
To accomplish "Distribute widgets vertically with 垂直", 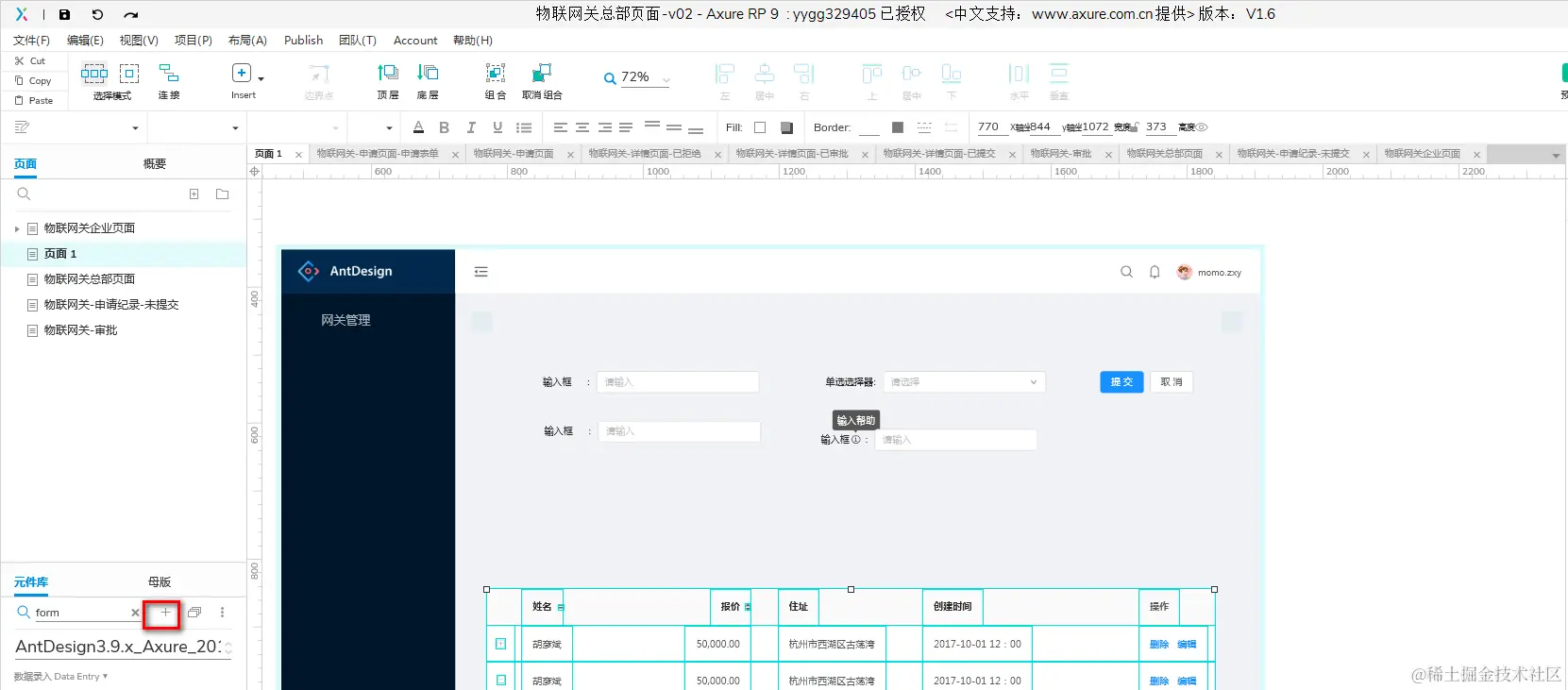I will click(x=1059, y=80).
